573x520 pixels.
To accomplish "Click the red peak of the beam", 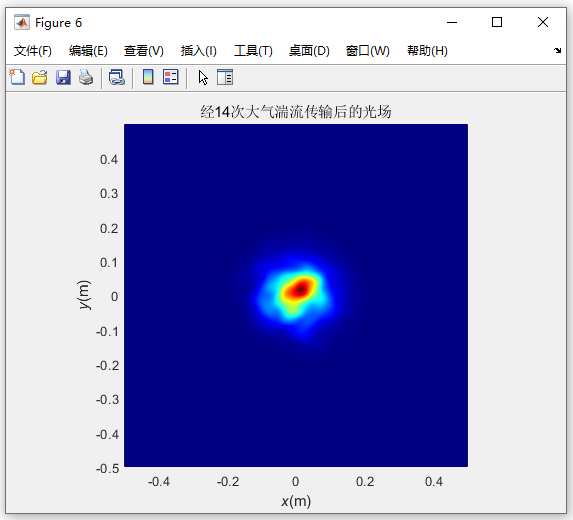I will [x=300, y=289].
